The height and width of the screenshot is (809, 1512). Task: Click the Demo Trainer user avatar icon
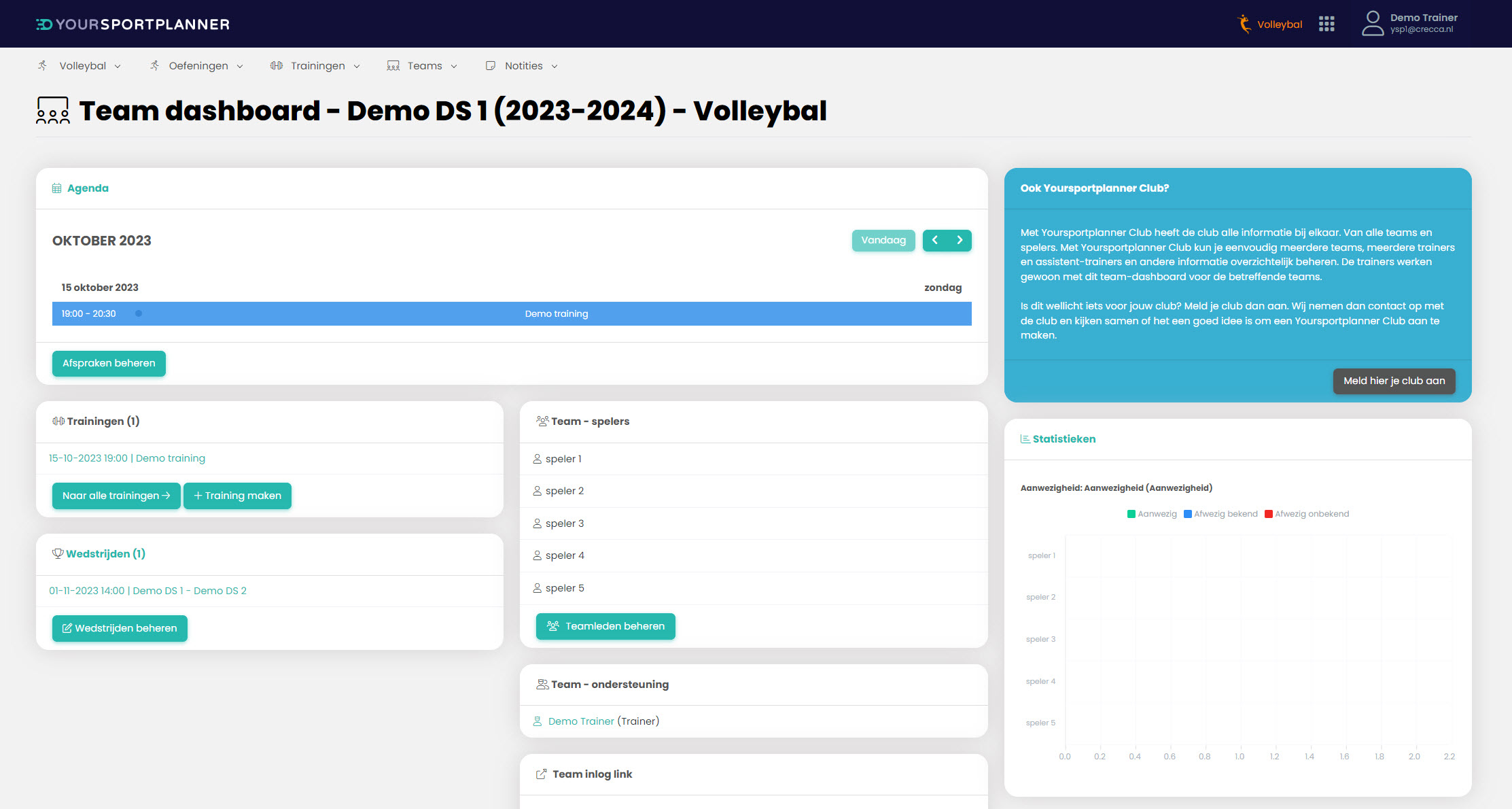1372,24
